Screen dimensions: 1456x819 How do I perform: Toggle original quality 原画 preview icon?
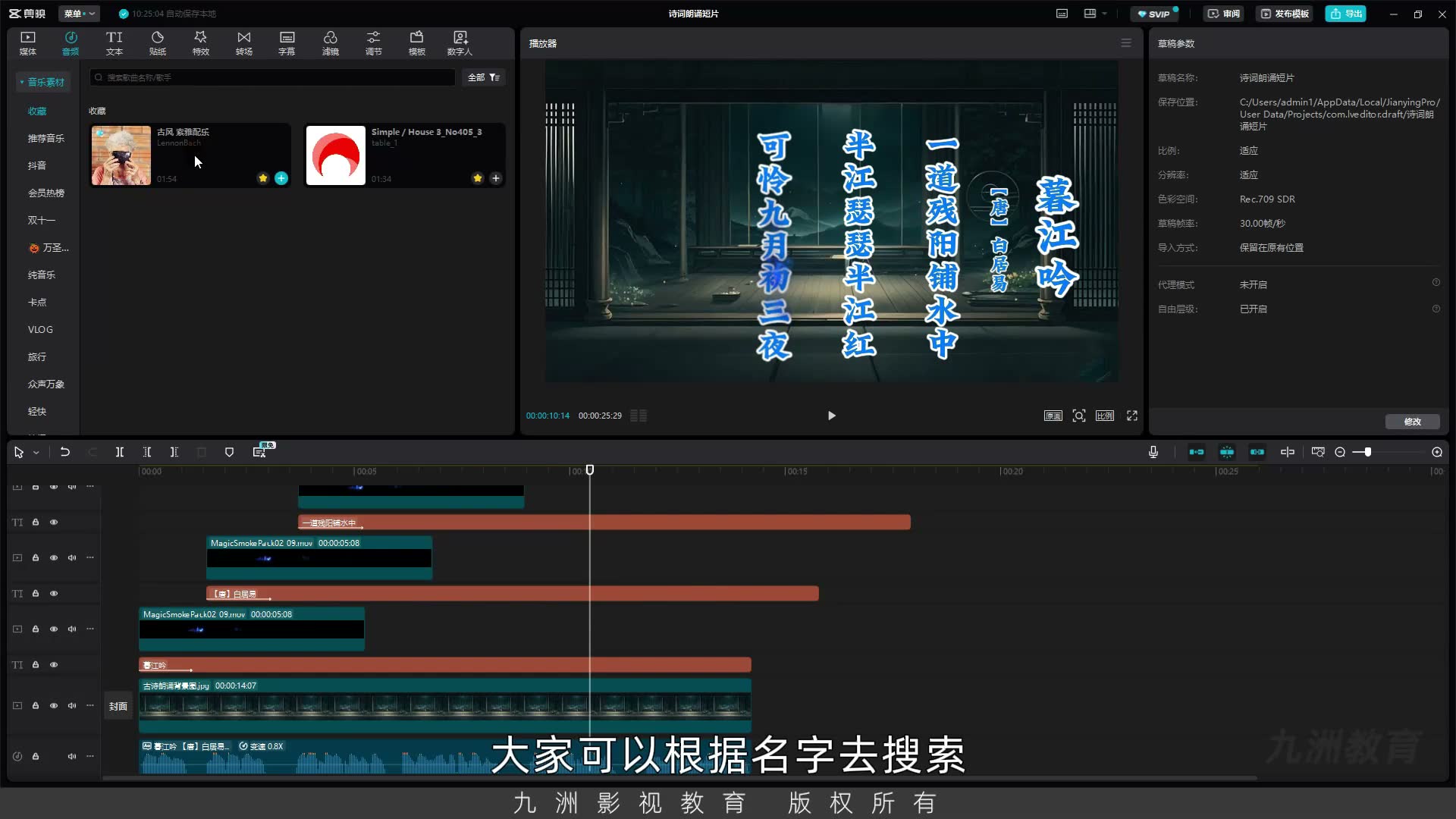click(x=1053, y=416)
